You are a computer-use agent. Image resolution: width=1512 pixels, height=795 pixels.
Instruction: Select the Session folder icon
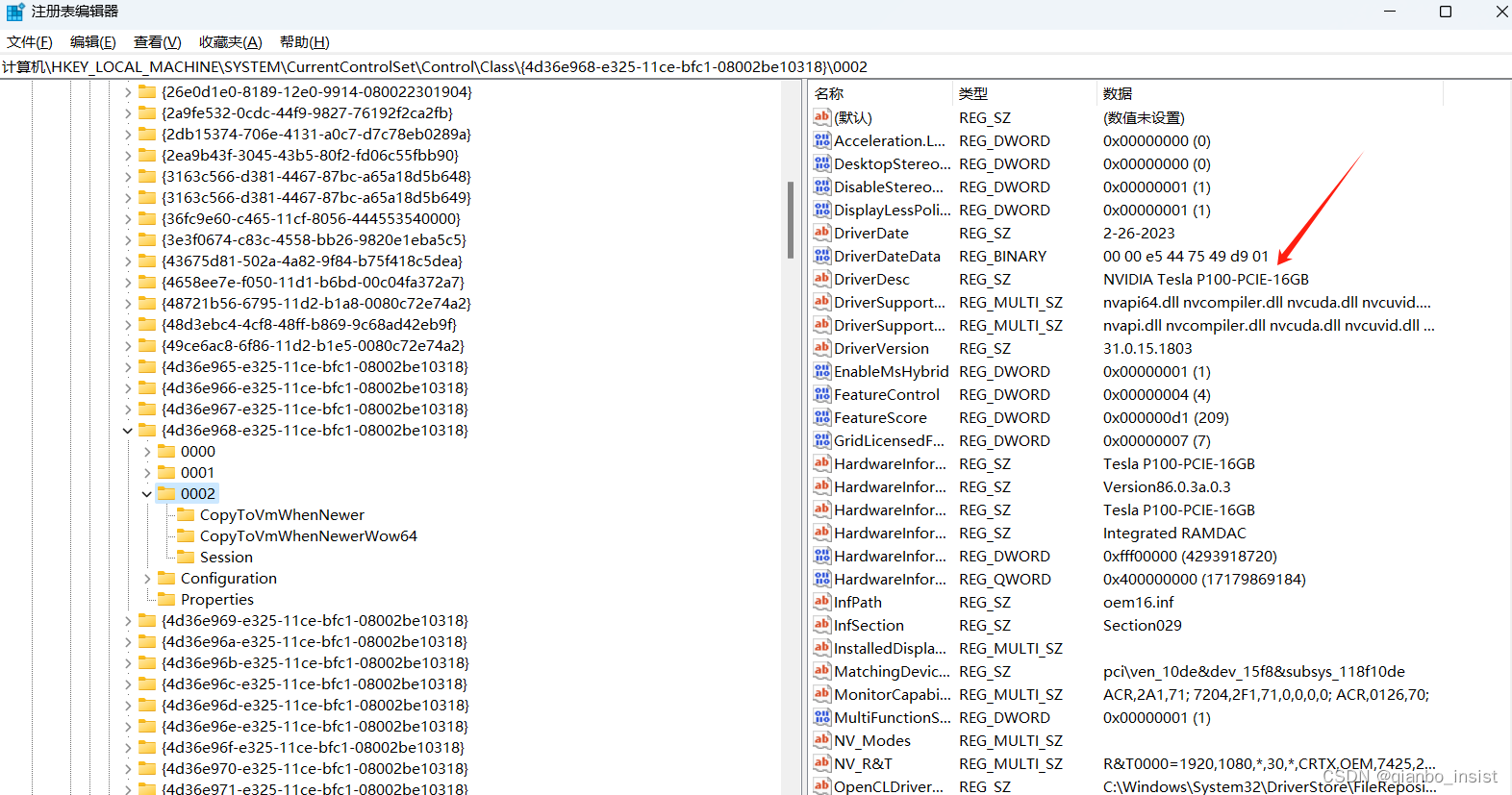click(186, 557)
